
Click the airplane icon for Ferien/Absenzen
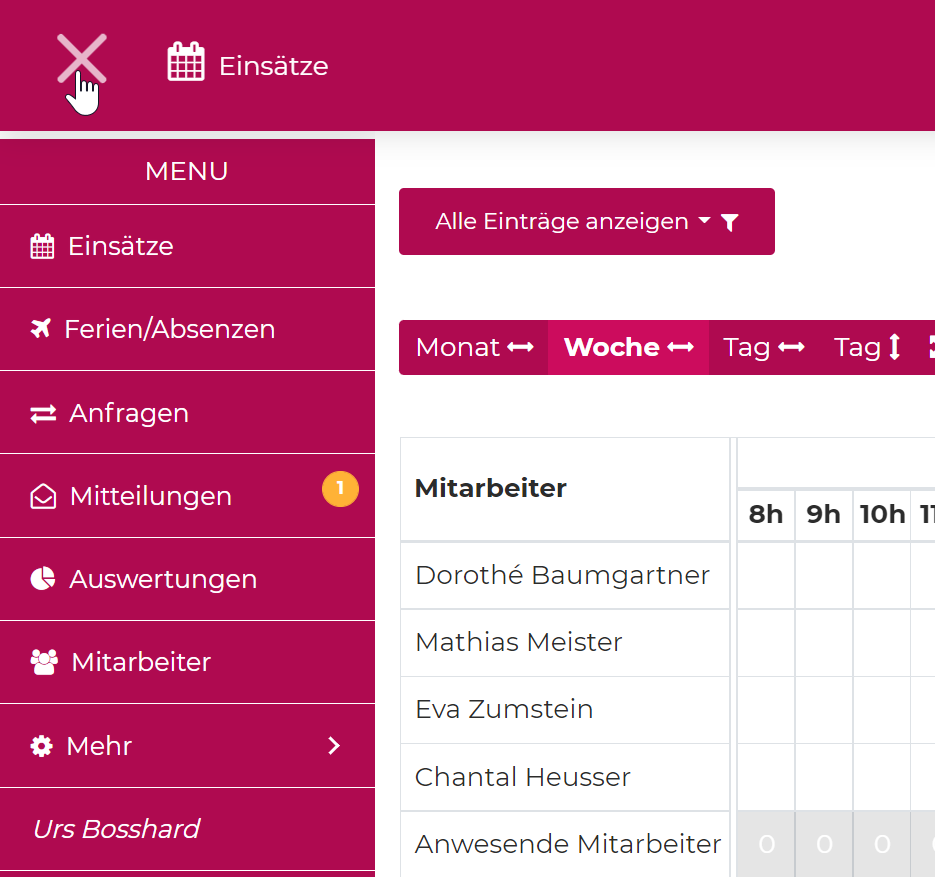[x=41, y=329]
